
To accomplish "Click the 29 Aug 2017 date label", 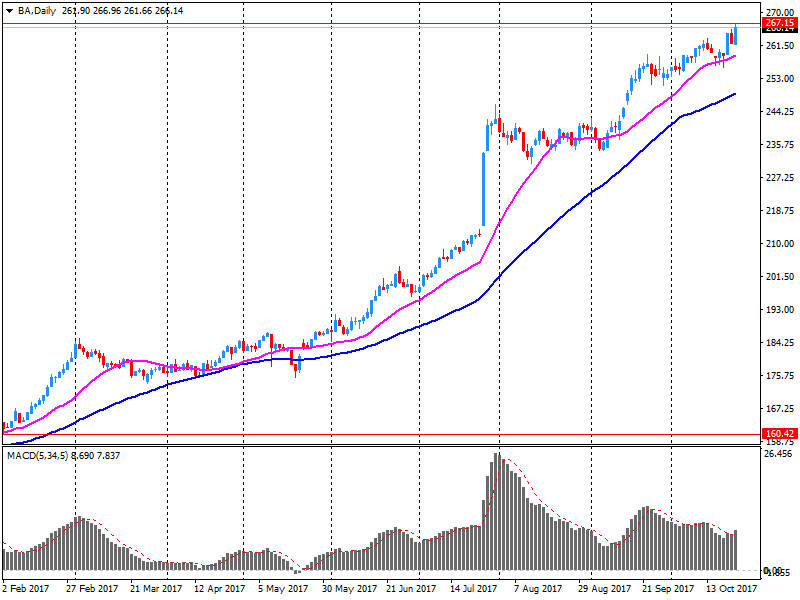I will [604, 588].
